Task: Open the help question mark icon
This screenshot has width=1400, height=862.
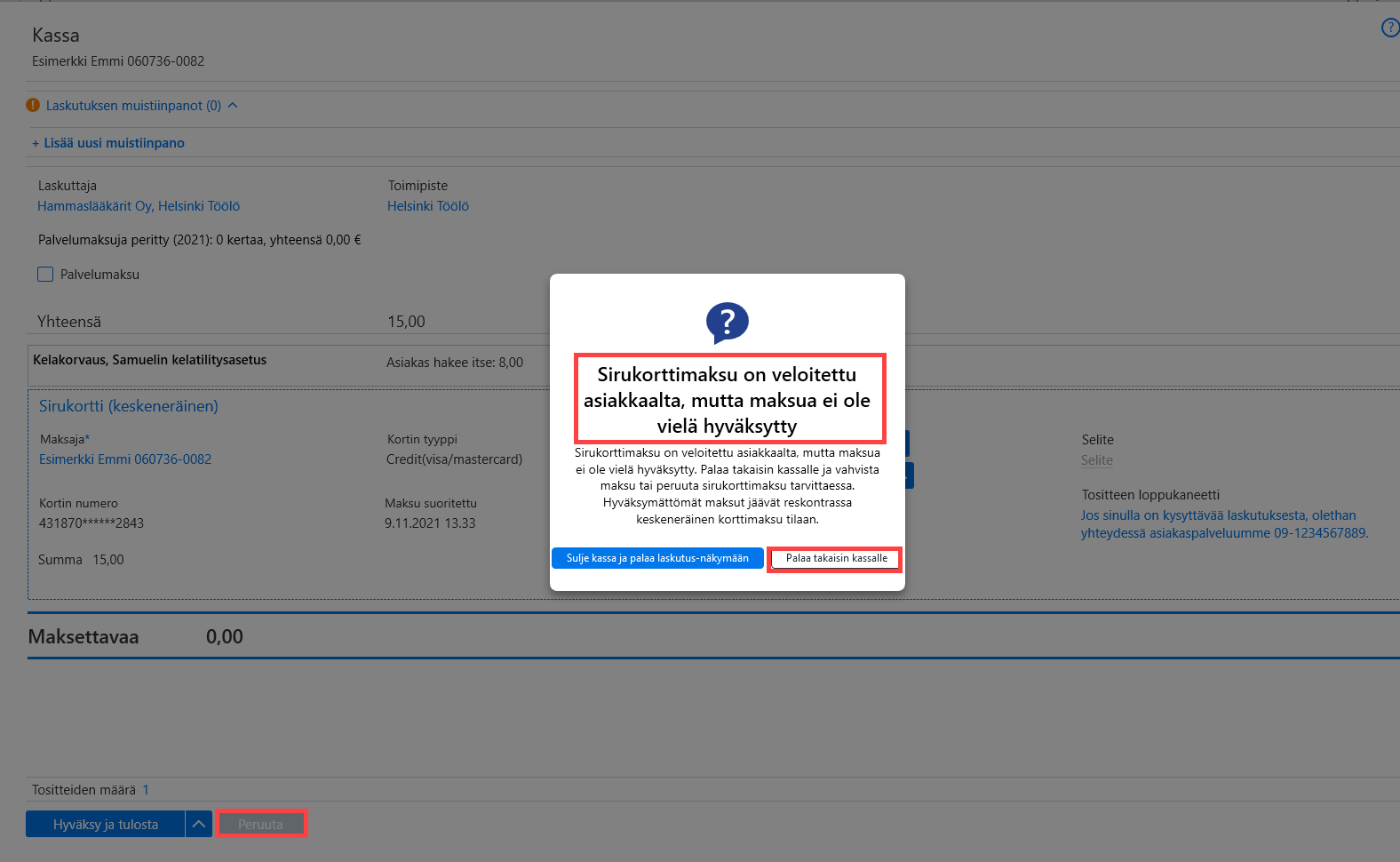Action: [1390, 28]
